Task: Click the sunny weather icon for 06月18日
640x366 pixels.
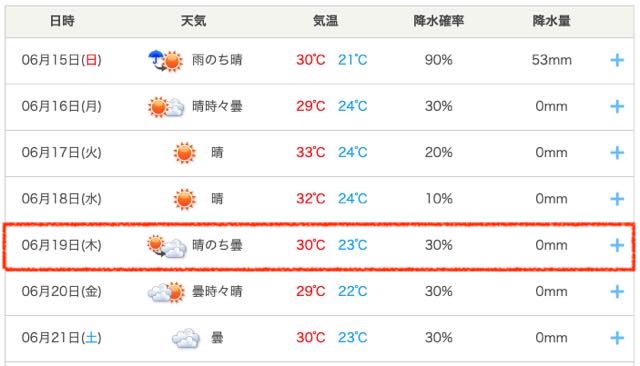Action: pyautogui.click(x=184, y=200)
